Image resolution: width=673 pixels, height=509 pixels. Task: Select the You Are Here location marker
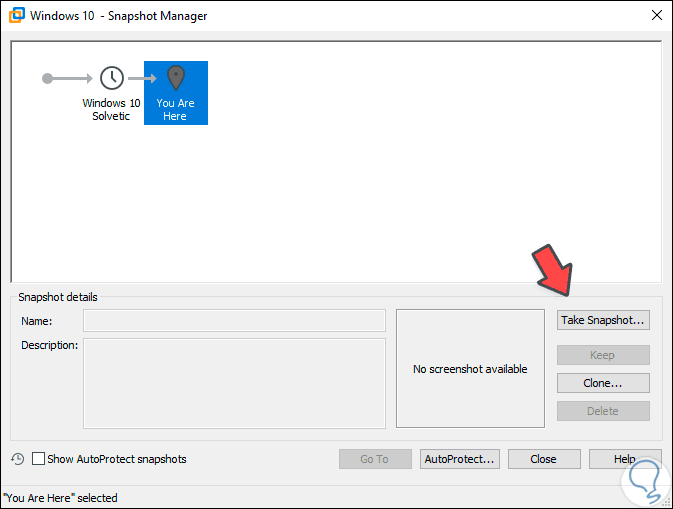point(176,78)
